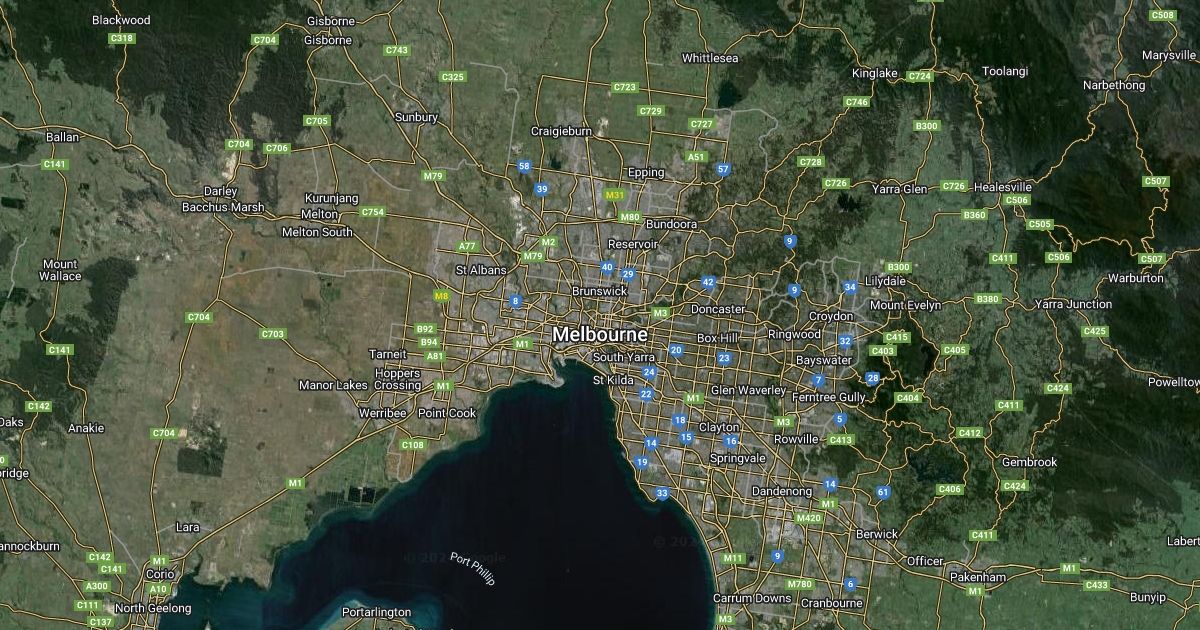Click the Bacchus Marsh label
Viewport: 1200px width, 630px height.
point(223,207)
